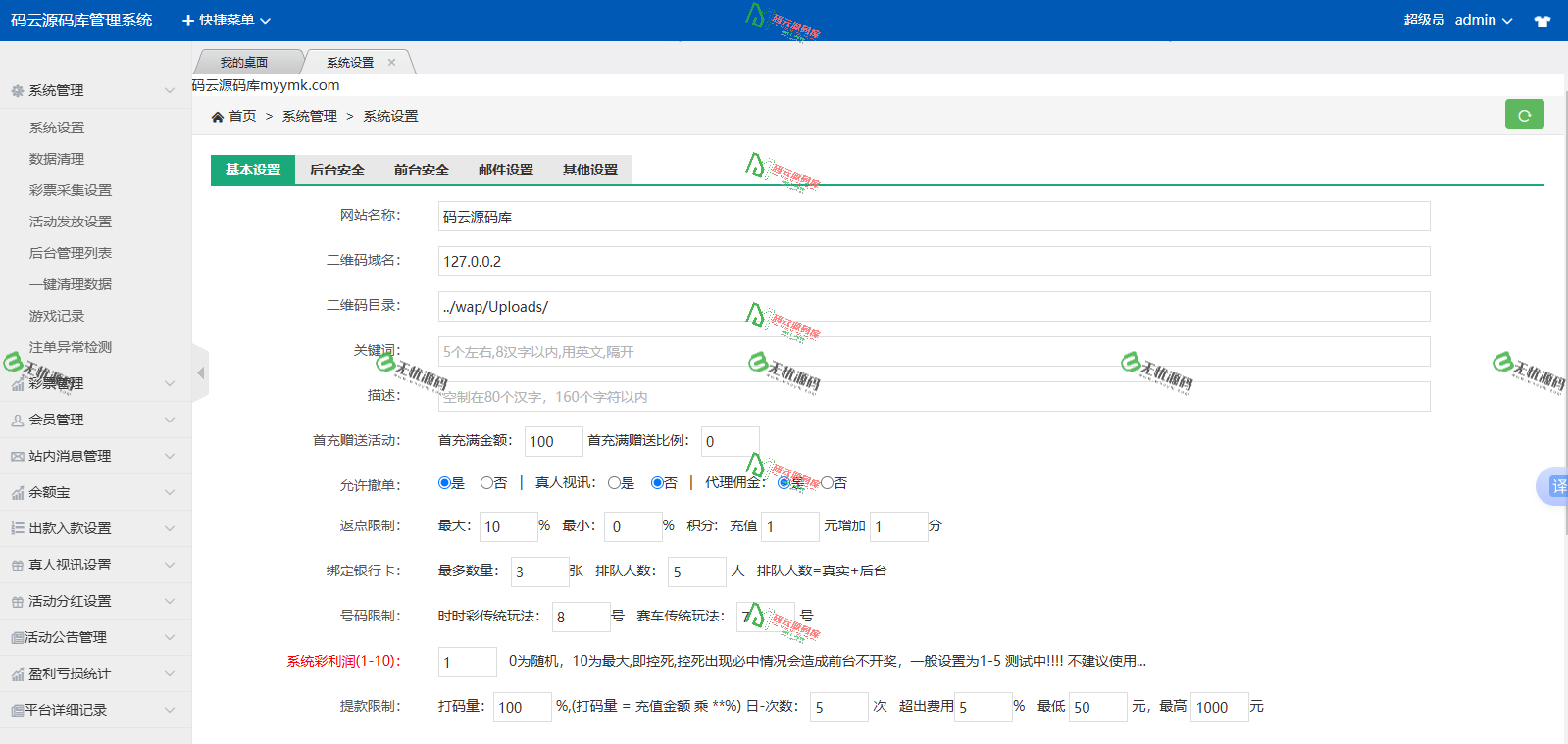The image size is (1568, 744).
Task: Select 是 for 真人视讯
Action: tap(614, 482)
